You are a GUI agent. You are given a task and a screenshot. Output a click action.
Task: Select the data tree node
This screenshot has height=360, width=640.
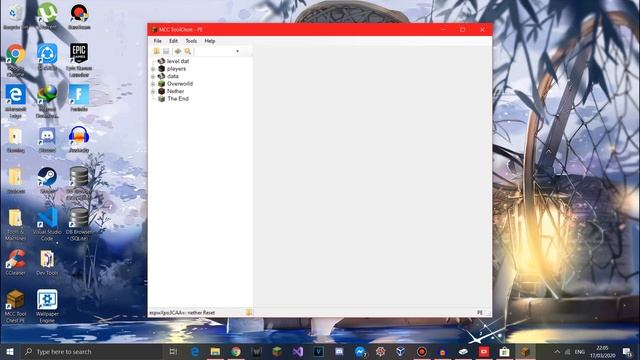[173, 76]
